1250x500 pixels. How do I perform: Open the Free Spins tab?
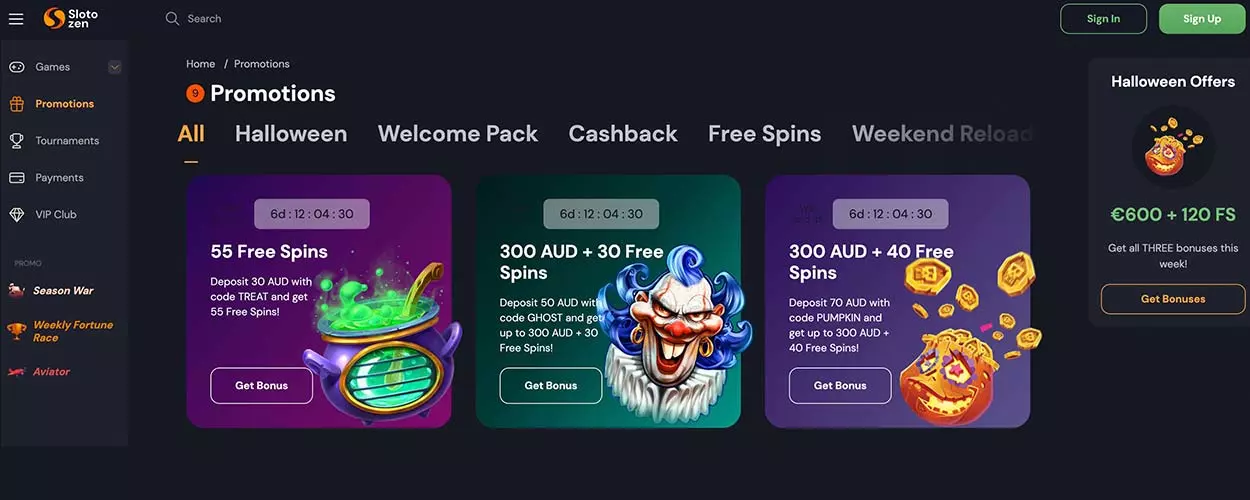tap(765, 134)
